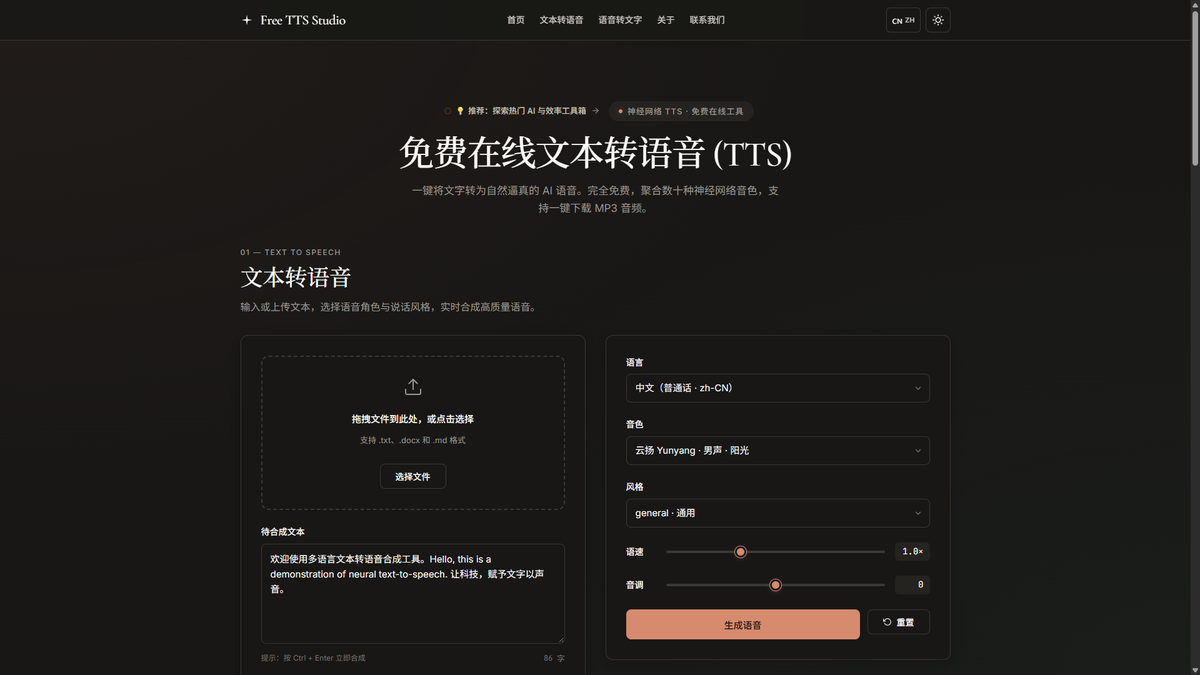1200x675 pixels.
Task: Open the 探索热门 AI 与效率工具箱 recommendation link
Action: (x=523, y=111)
